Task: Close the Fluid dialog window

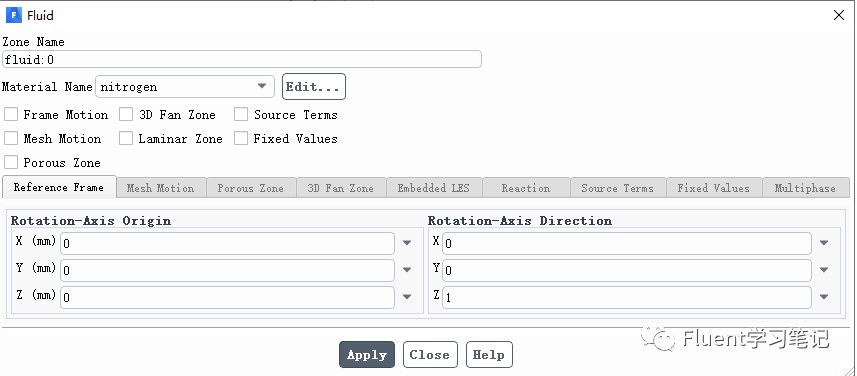Action: [838, 15]
